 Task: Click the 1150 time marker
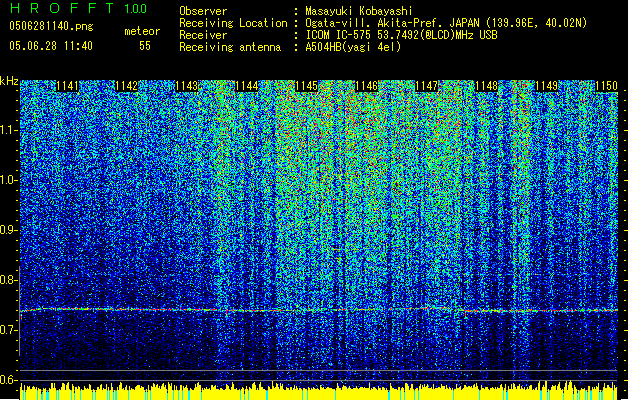[607, 86]
